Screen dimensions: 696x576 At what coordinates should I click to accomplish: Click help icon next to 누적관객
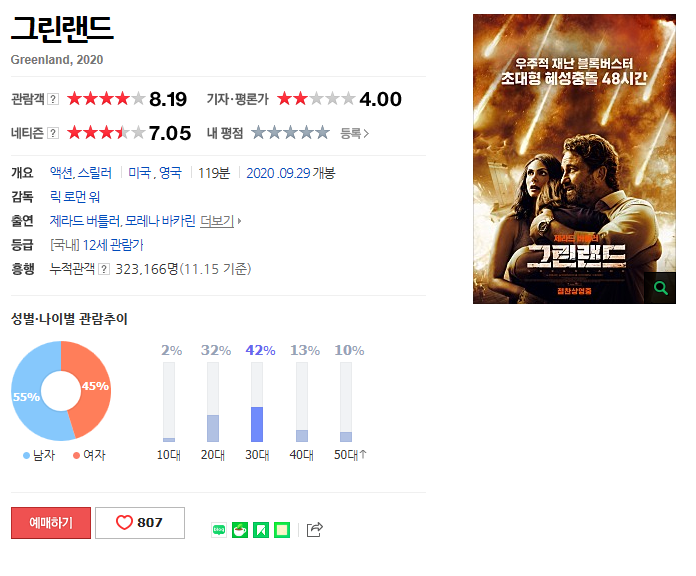point(104,269)
